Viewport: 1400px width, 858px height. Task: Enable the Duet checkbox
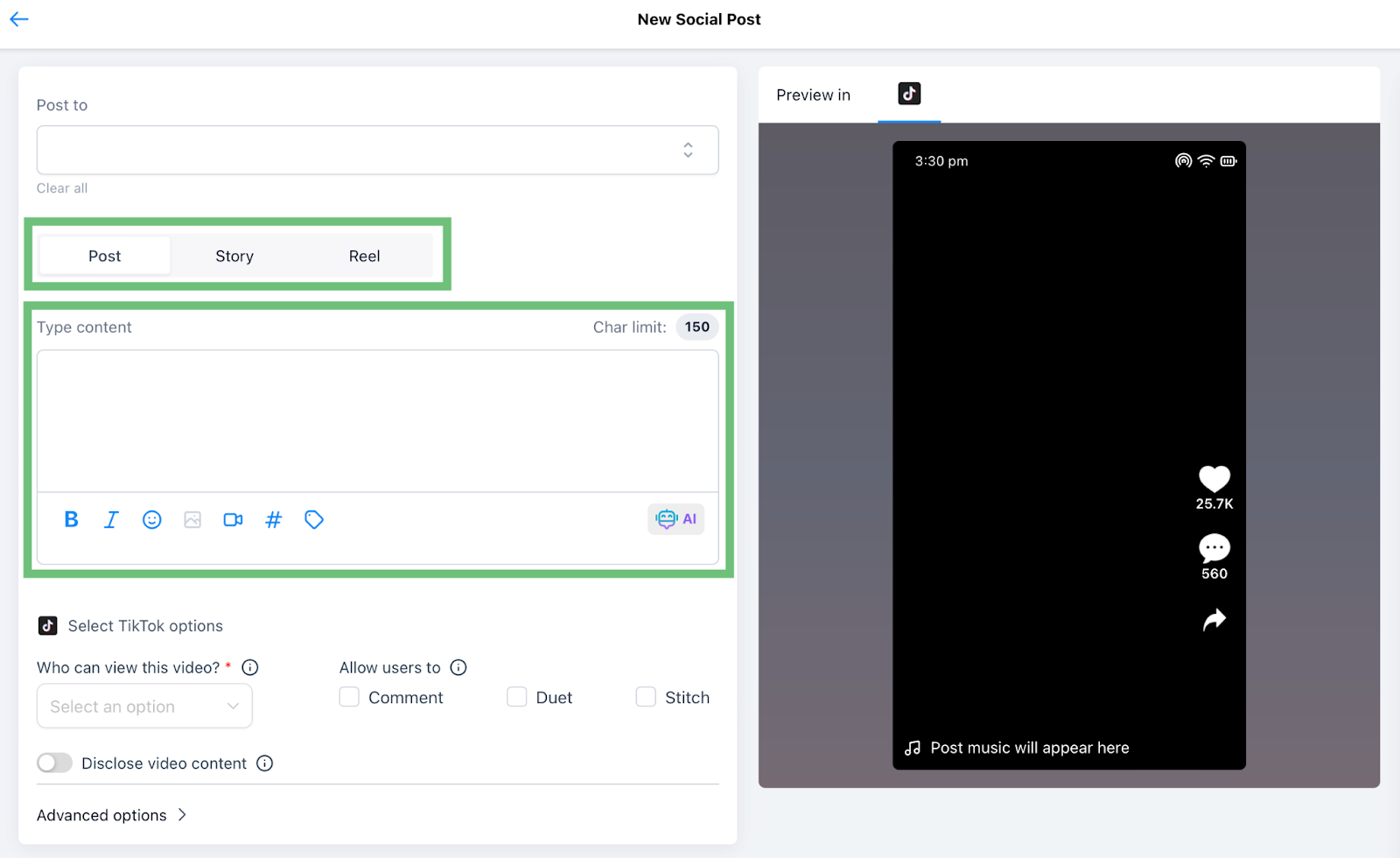pyautogui.click(x=517, y=697)
